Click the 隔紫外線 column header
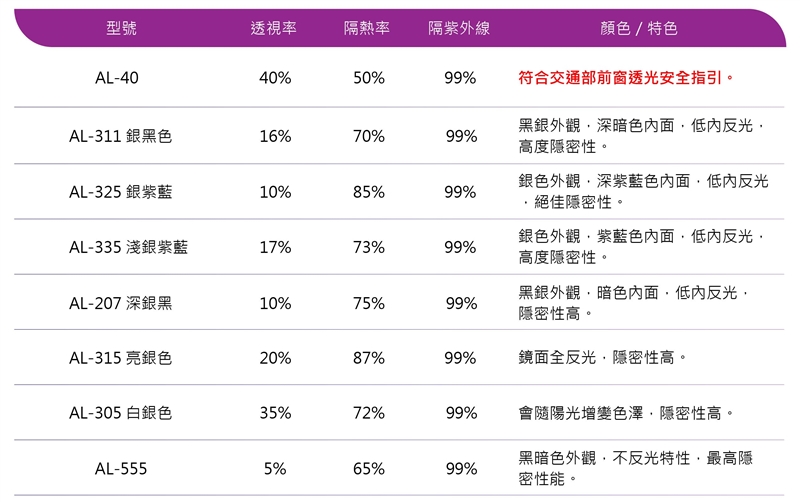800x502 pixels. pos(459,29)
